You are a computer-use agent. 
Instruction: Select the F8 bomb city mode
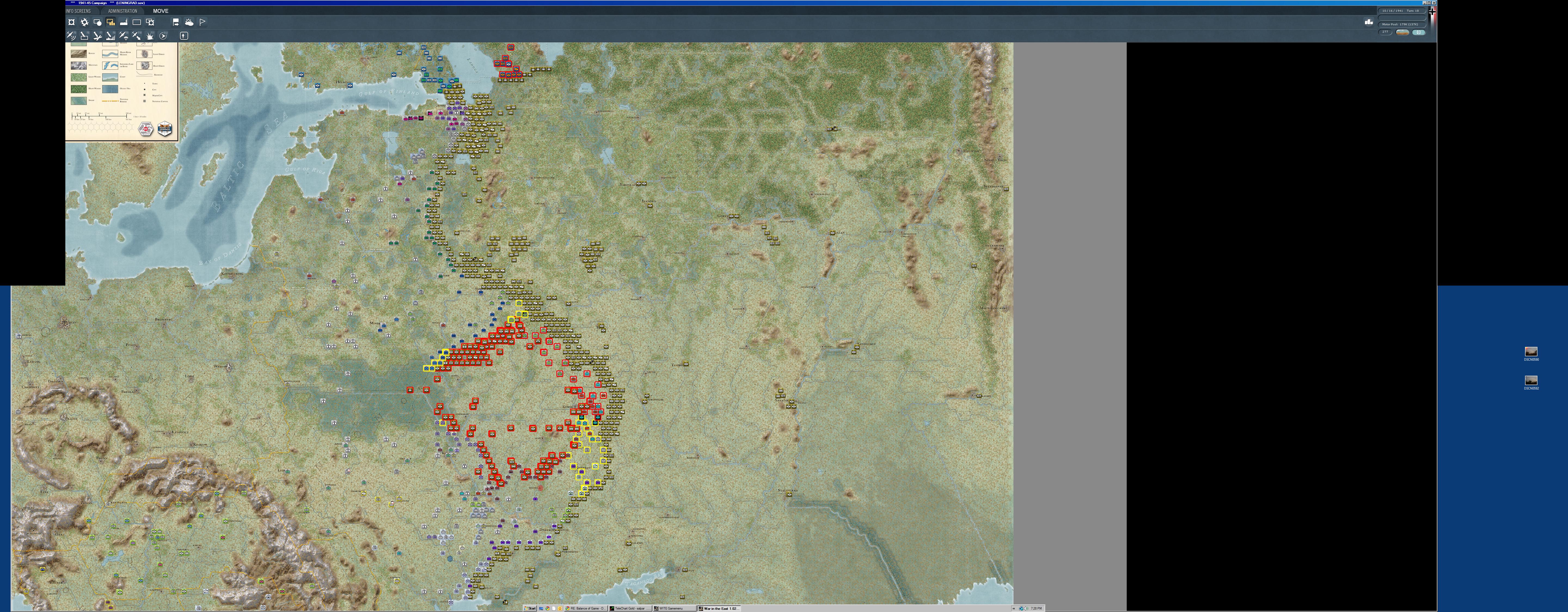pos(111,36)
